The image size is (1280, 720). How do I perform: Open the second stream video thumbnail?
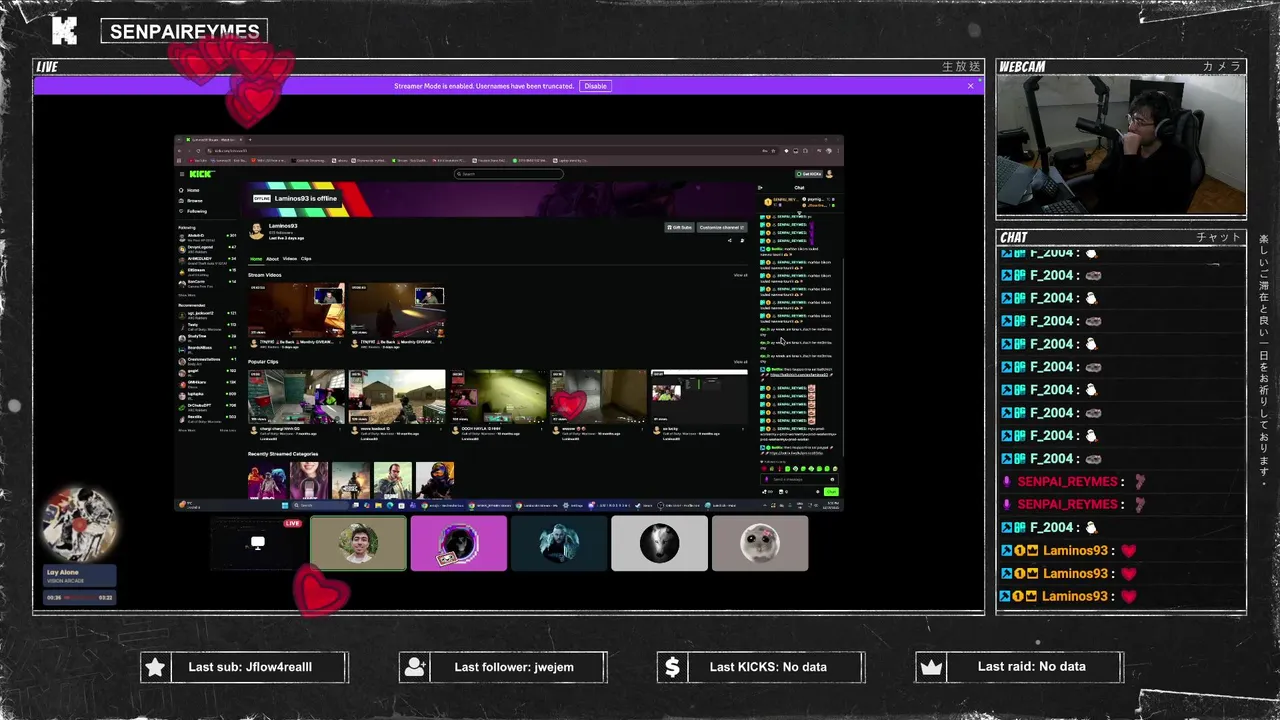397,310
